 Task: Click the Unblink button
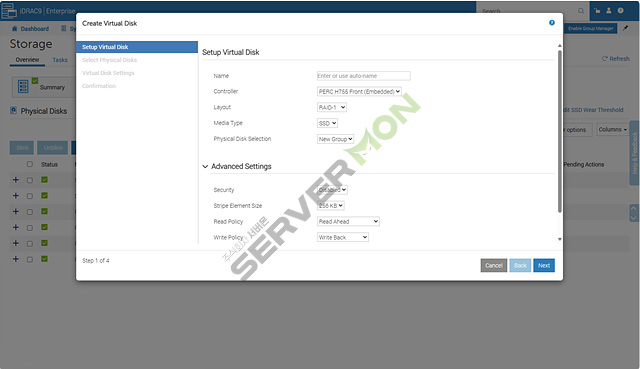click(x=53, y=148)
